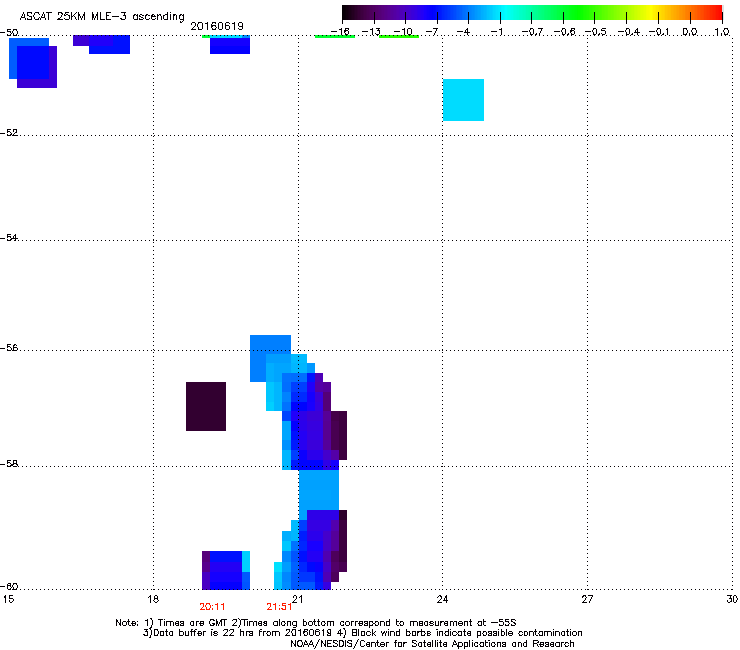The width and height of the screenshot is (740, 650).
Task: Click the green section of color scale
Action: coord(580,12)
